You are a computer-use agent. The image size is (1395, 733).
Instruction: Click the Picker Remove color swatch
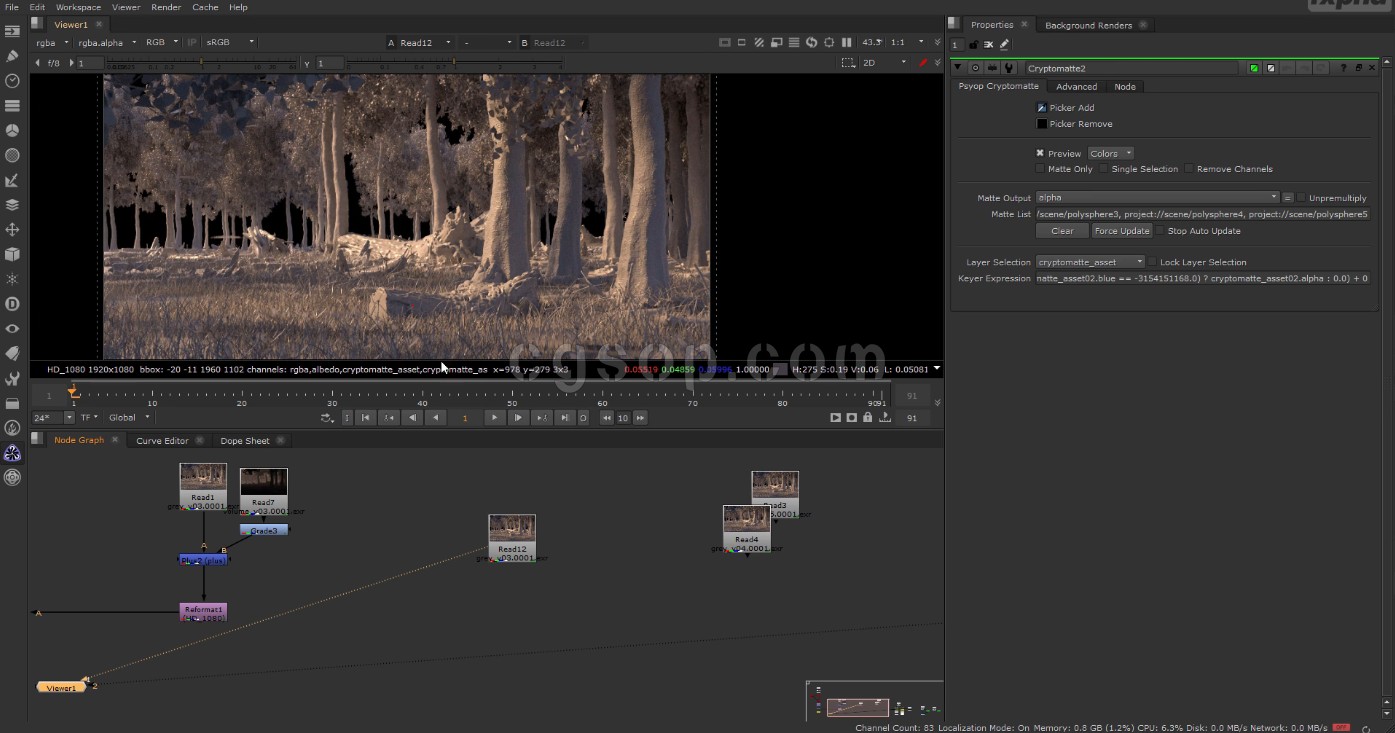1042,124
